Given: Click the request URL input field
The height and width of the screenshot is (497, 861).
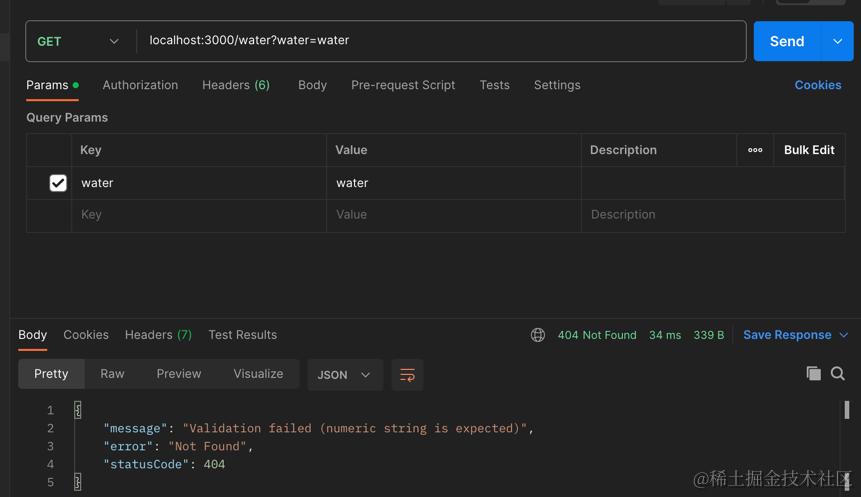Looking at the screenshot, I should tap(440, 41).
